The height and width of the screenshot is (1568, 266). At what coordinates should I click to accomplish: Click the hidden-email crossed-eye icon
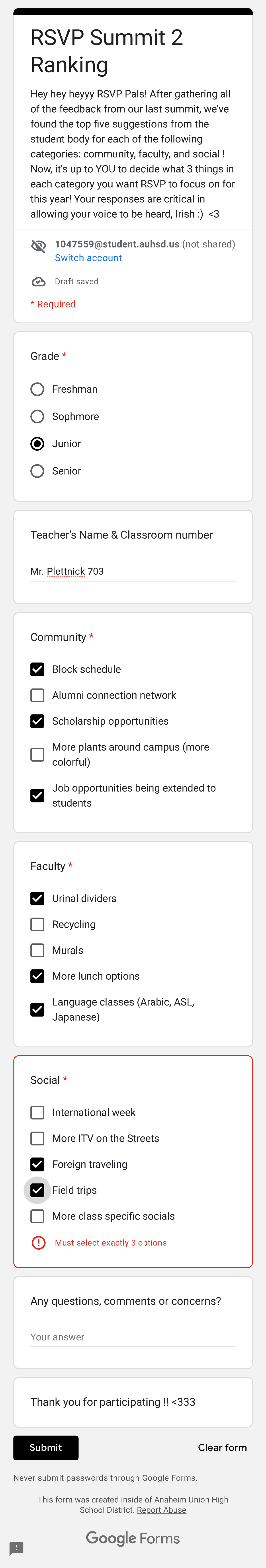click(x=38, y=246)
